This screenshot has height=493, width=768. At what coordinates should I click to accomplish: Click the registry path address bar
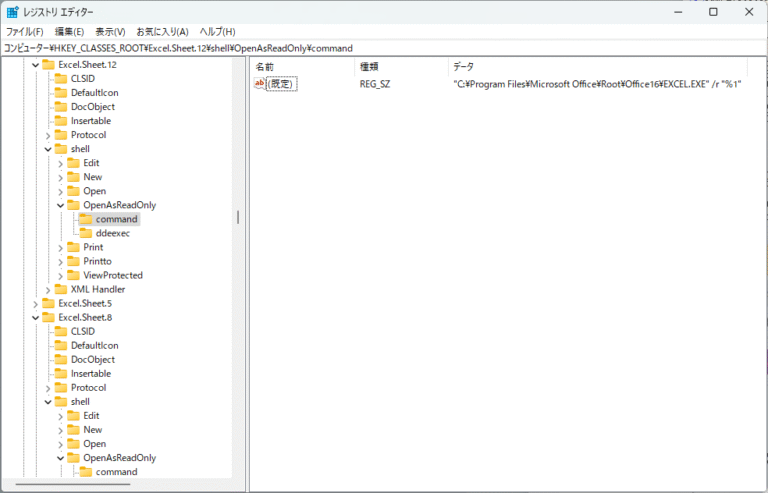pyautogui.click(x=384, y=48)
